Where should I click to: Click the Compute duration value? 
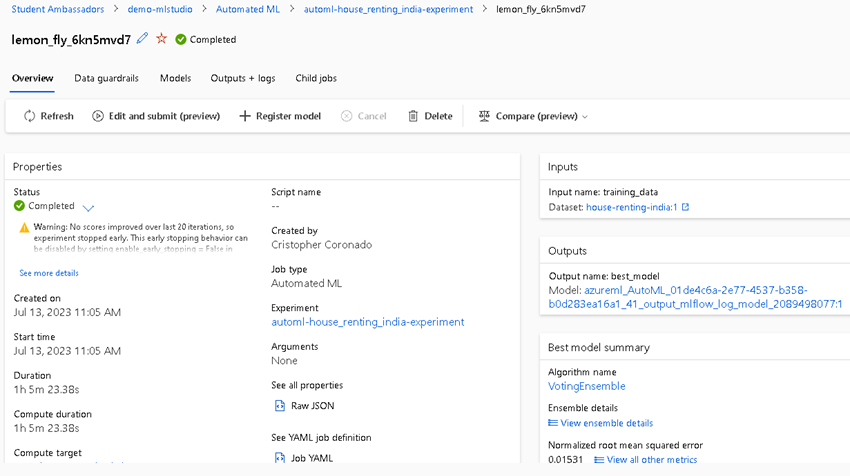(47, 428)
